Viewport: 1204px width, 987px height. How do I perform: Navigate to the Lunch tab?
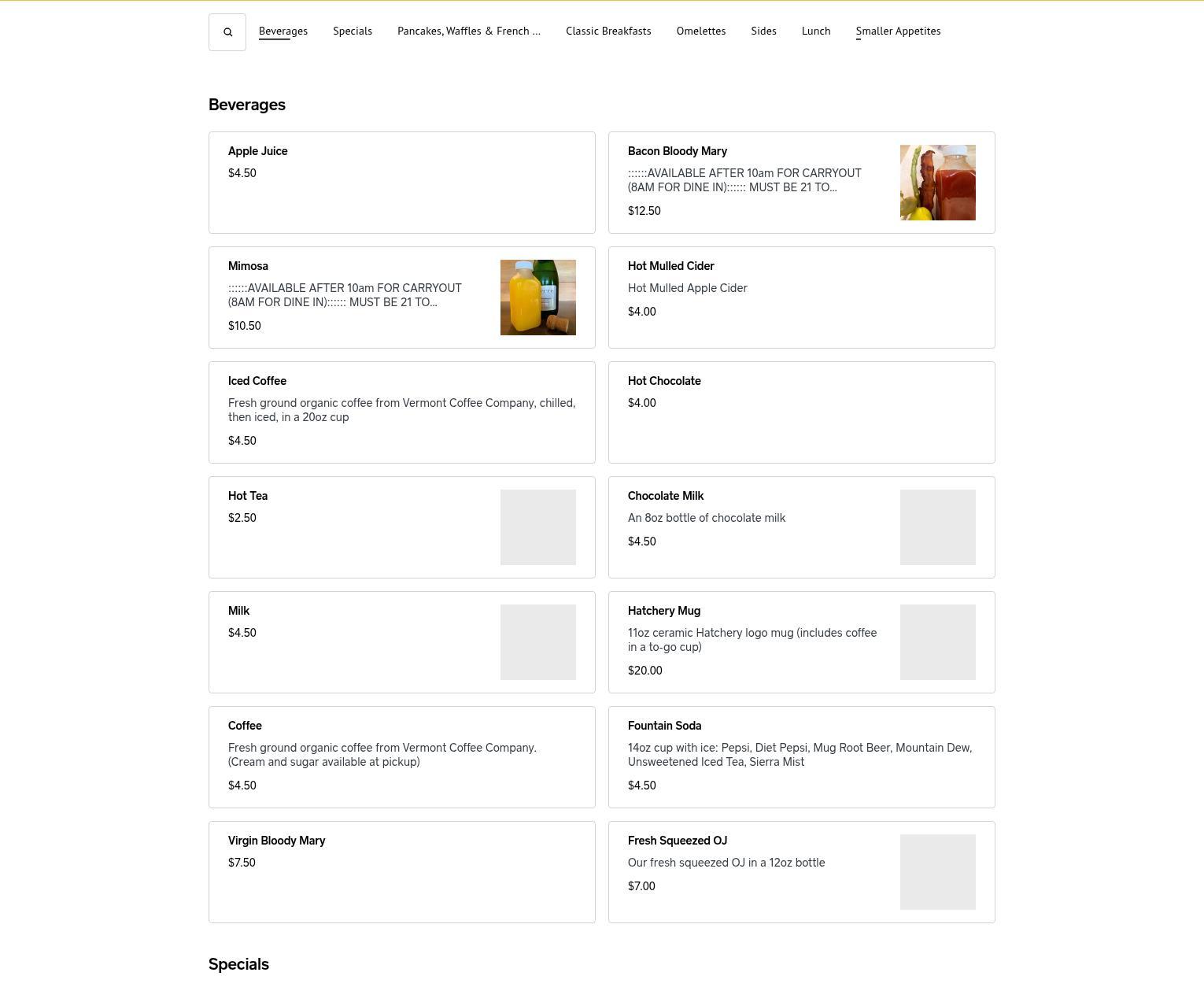tap(816, 31)
